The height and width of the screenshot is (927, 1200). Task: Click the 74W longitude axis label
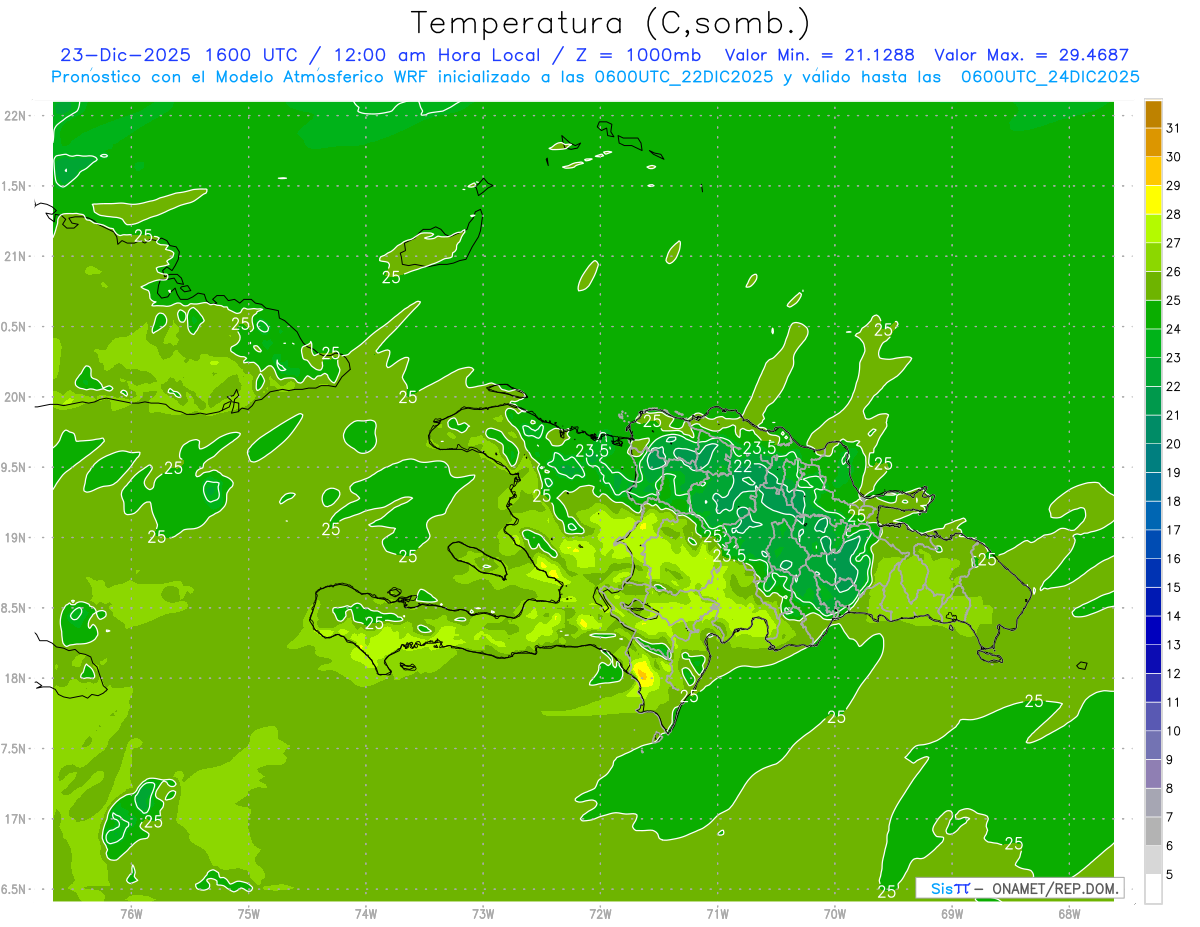pyautogui.click(x=366, y=914)
